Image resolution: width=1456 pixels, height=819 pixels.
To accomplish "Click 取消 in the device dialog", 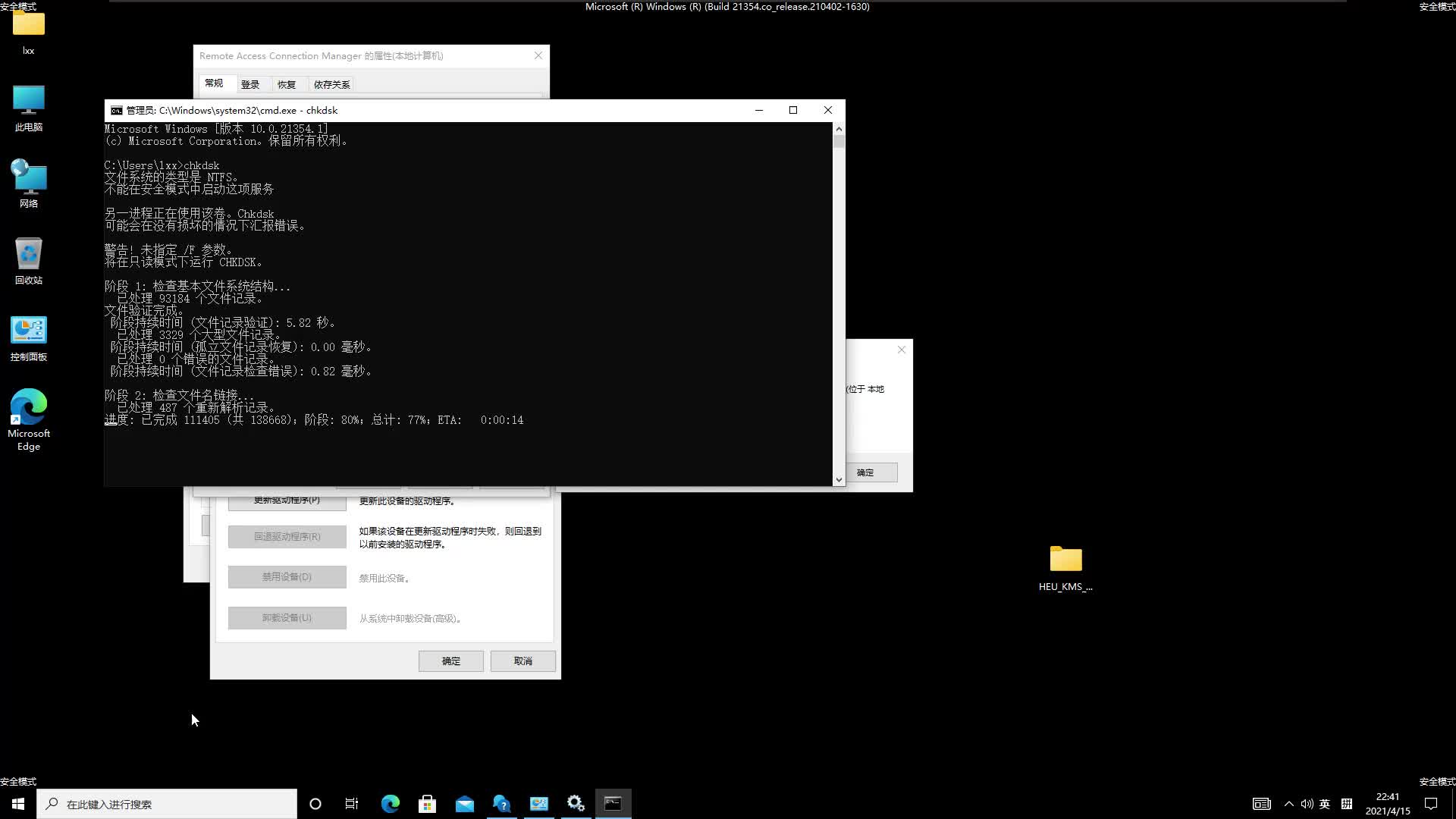I will (522, 661).
